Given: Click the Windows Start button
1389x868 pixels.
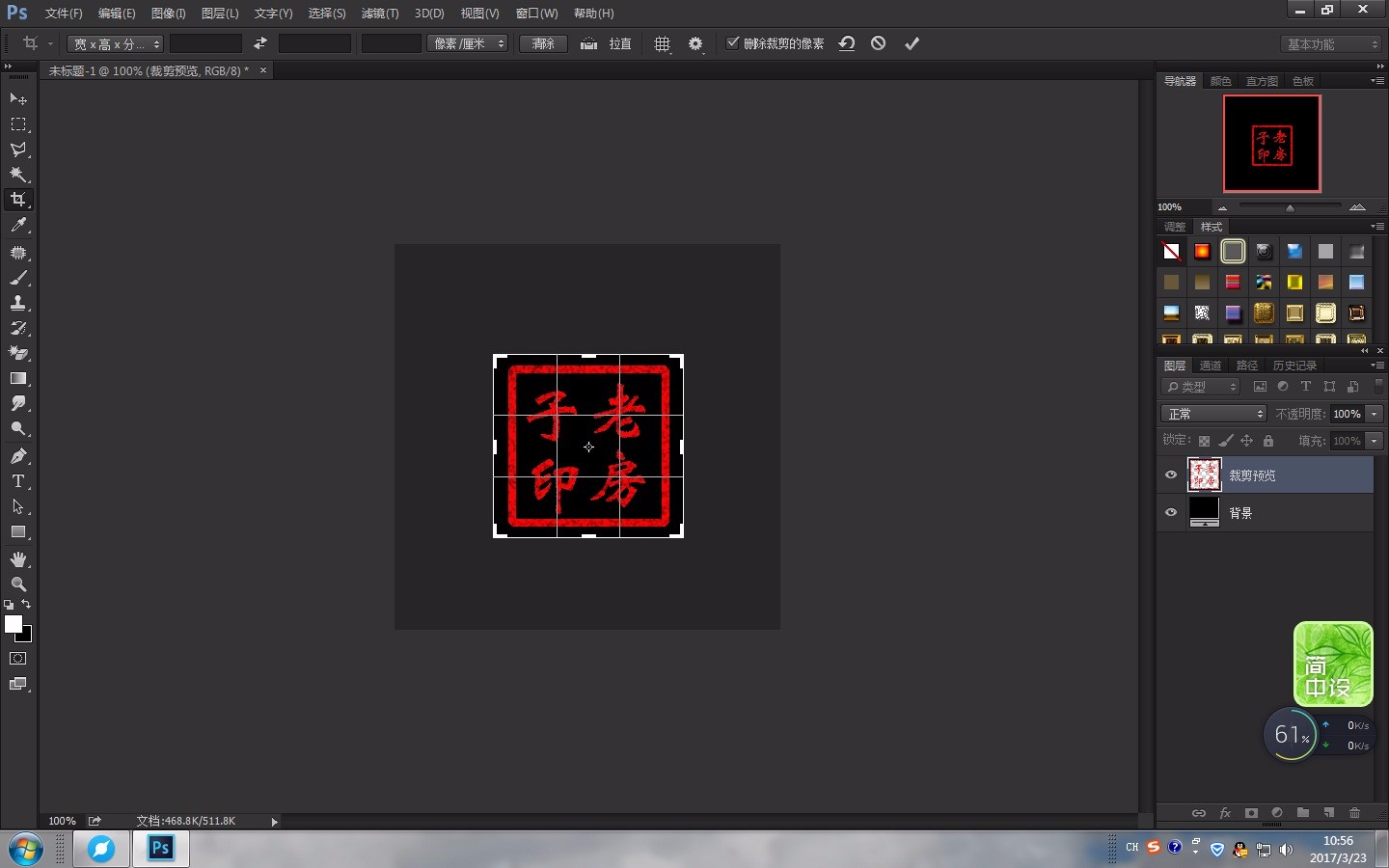Looking at the screenshot, I should click(25, 850).
